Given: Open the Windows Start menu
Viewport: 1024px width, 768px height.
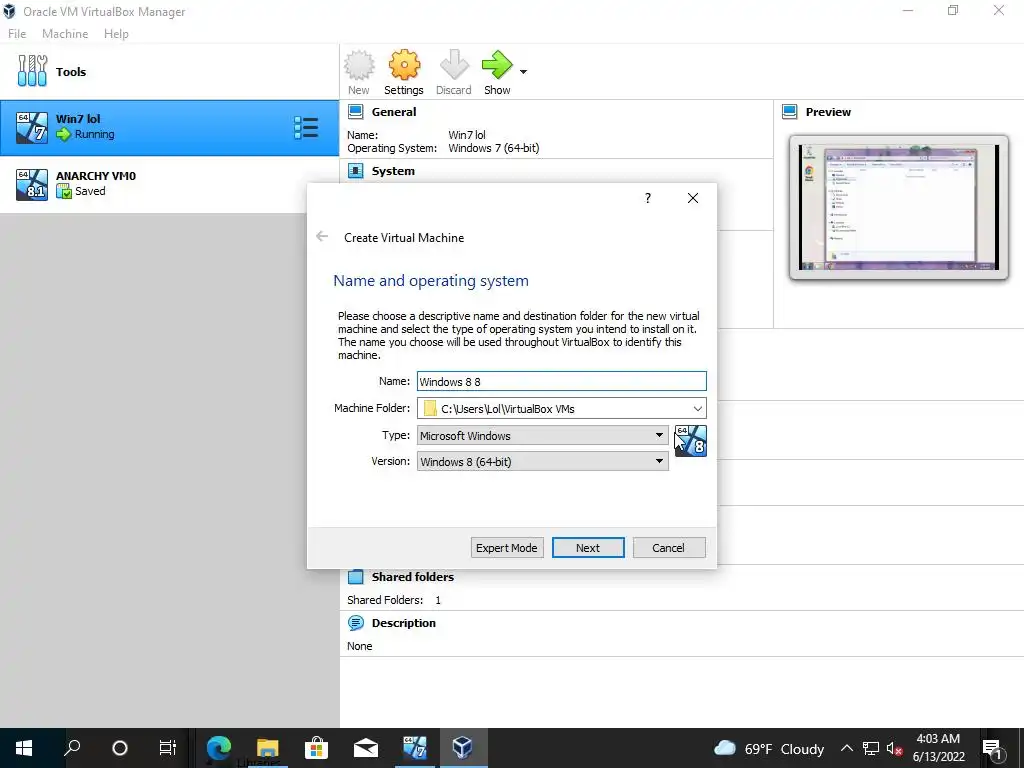Looking at the screenshot, I should (24, 748).
